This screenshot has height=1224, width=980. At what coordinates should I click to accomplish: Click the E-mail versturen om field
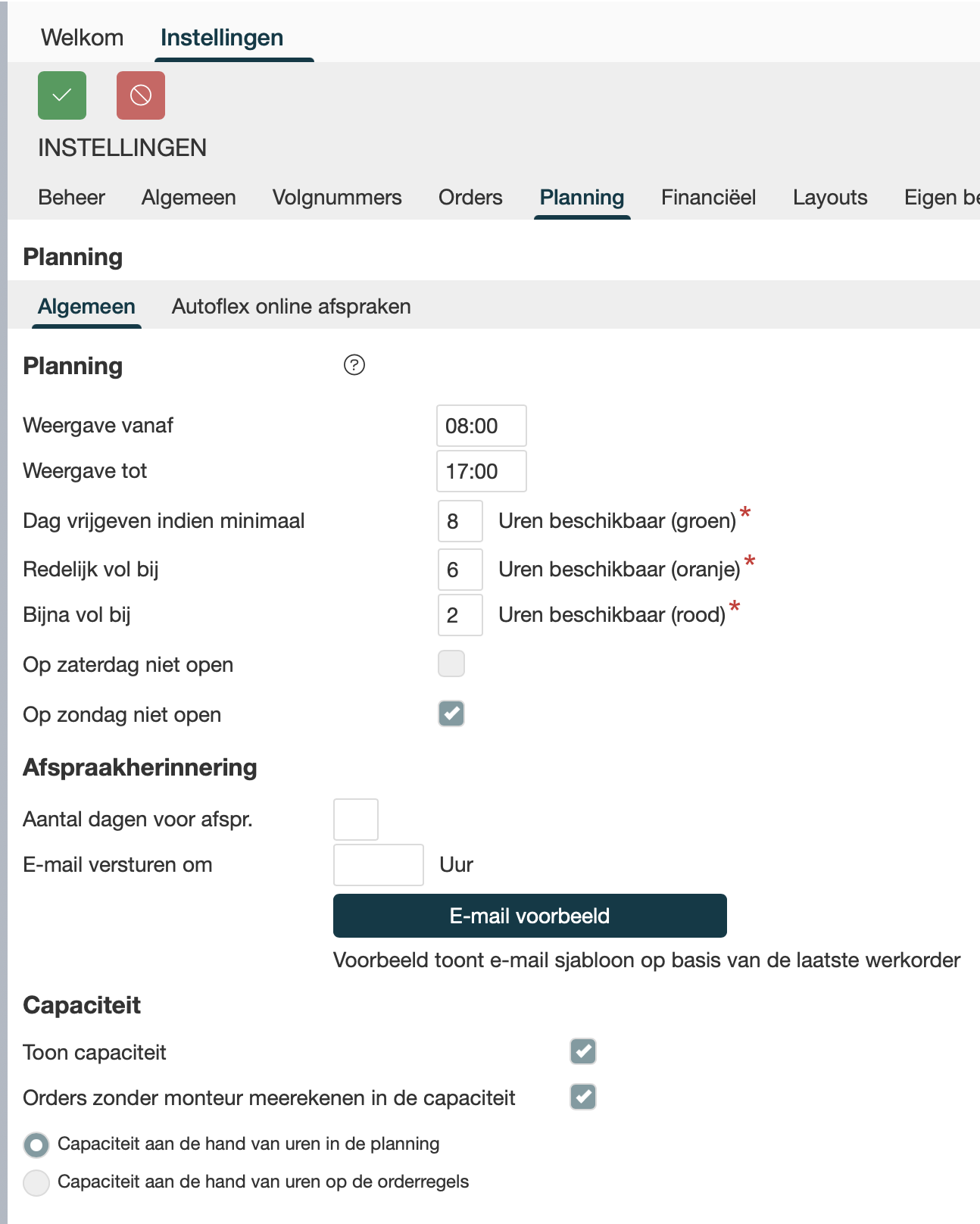pyautogui.click(x=378, y=865)
